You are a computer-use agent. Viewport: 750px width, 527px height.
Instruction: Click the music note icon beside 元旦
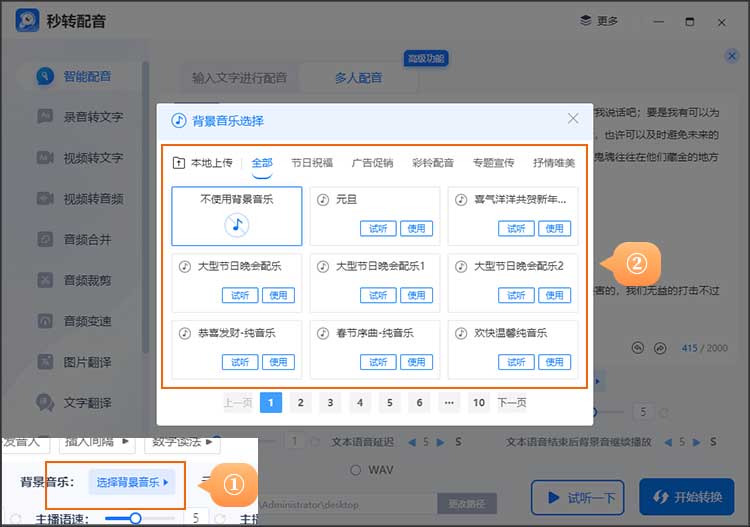pos(323,199)
